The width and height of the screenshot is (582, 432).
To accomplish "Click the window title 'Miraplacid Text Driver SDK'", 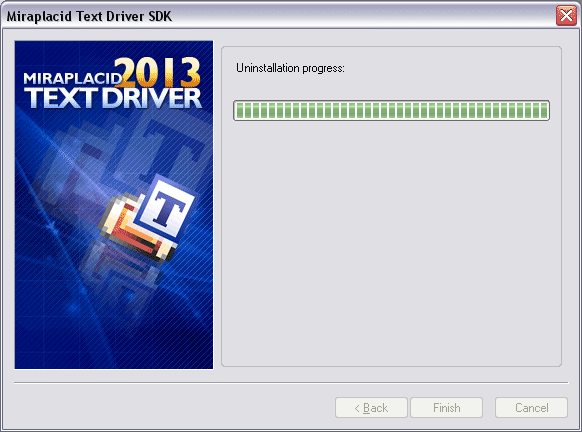I will [x=89, y=16].
